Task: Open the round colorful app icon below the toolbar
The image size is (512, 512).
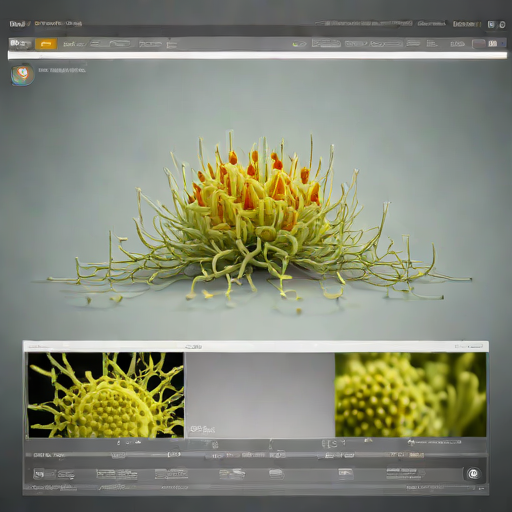Action: tap(22, 74)
